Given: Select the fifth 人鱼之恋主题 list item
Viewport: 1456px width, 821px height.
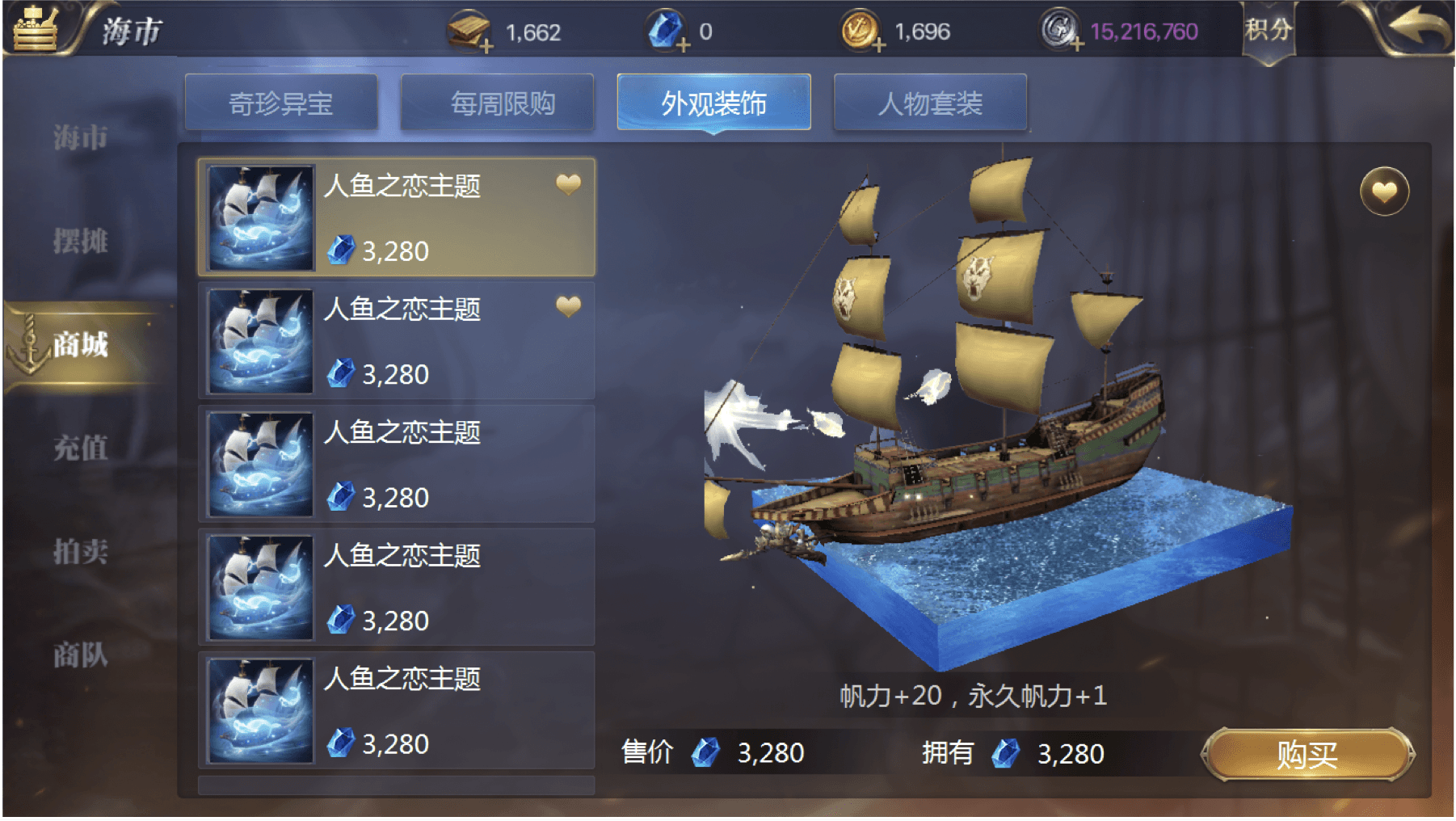Looking at the screenshot, I should 397,710.
